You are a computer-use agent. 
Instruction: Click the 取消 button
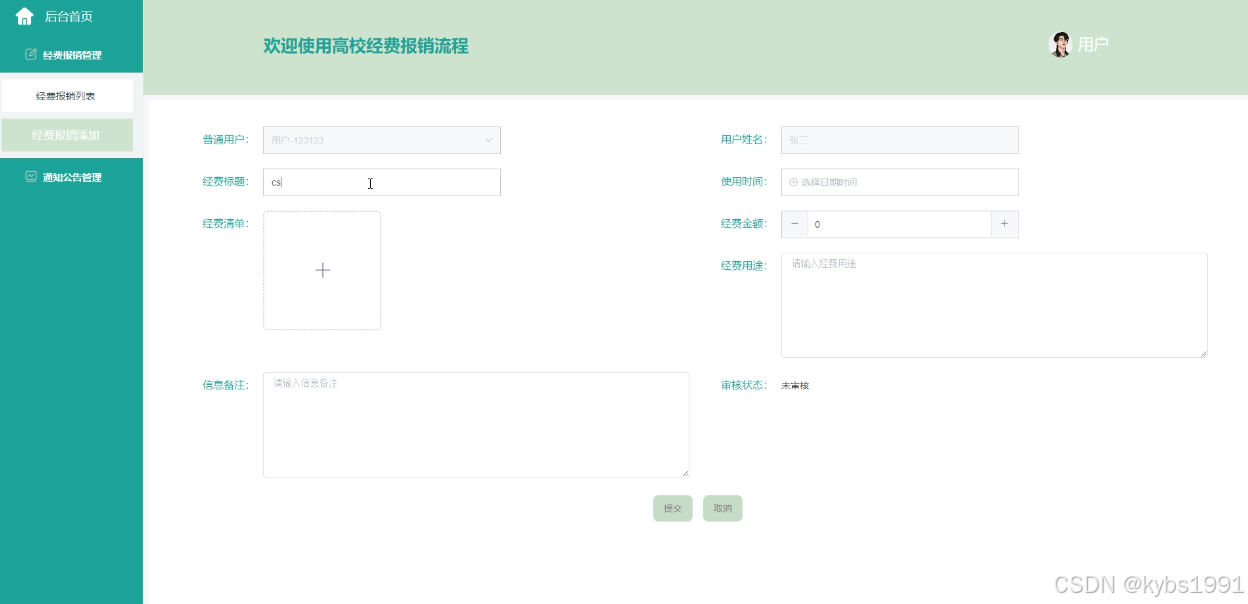(723, 508)
